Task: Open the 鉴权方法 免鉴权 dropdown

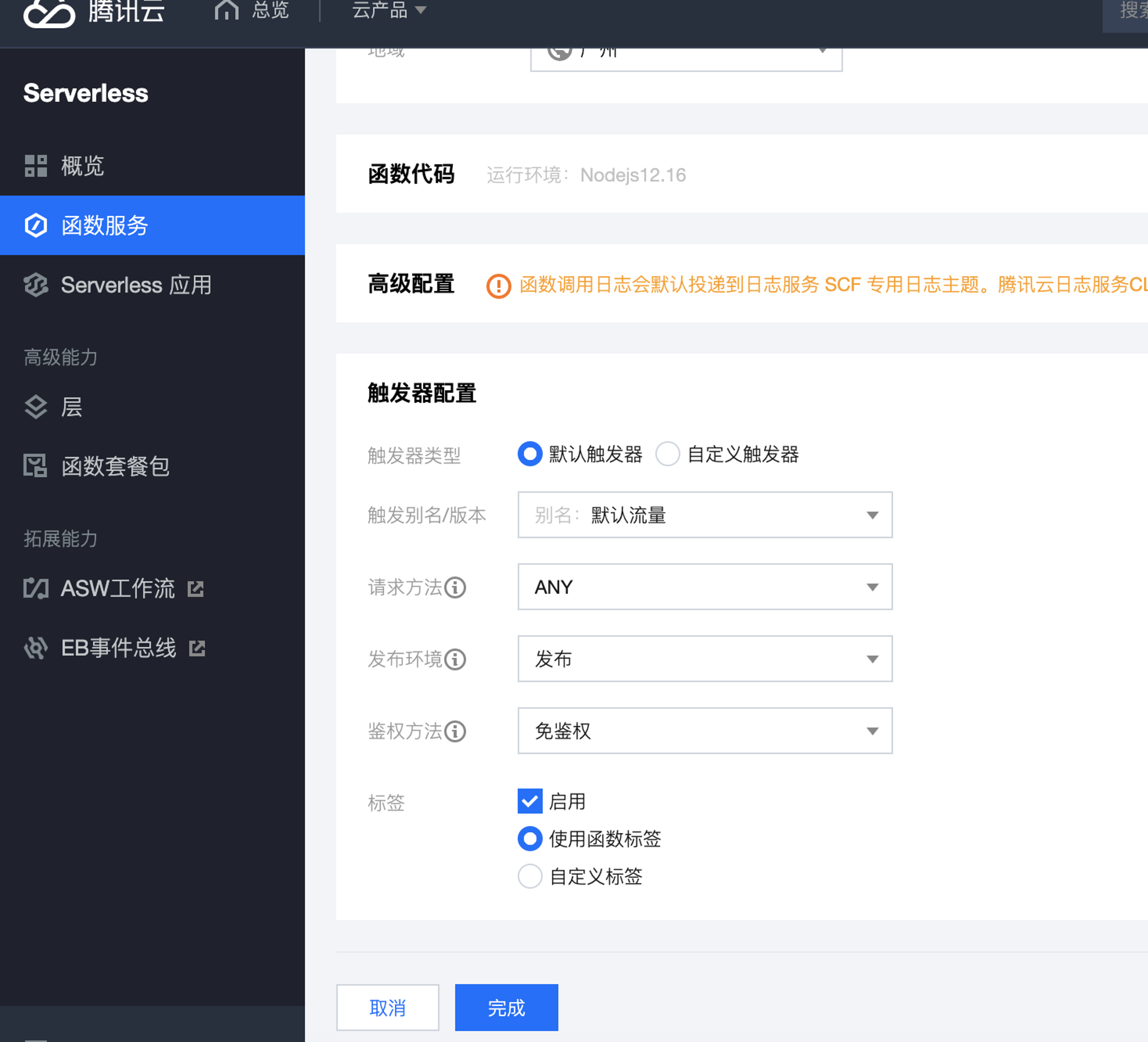Action: (x=705, y=731)
